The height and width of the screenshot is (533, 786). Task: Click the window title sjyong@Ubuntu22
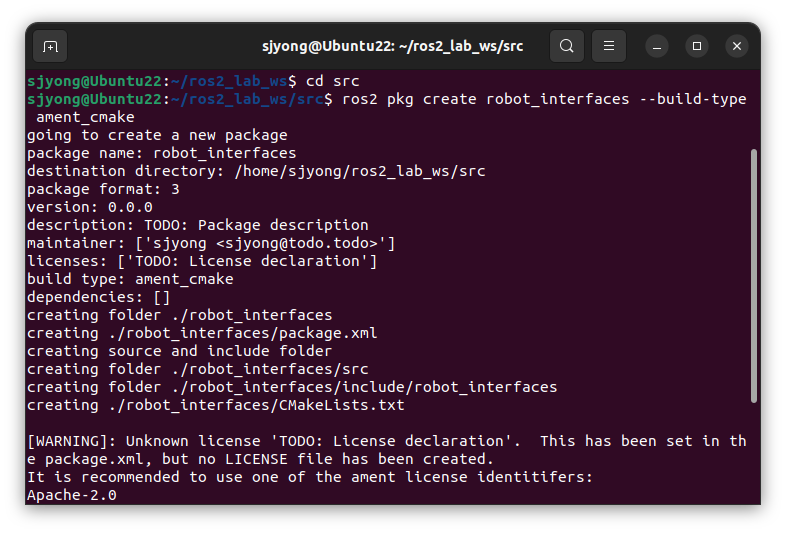coord(392,47)
